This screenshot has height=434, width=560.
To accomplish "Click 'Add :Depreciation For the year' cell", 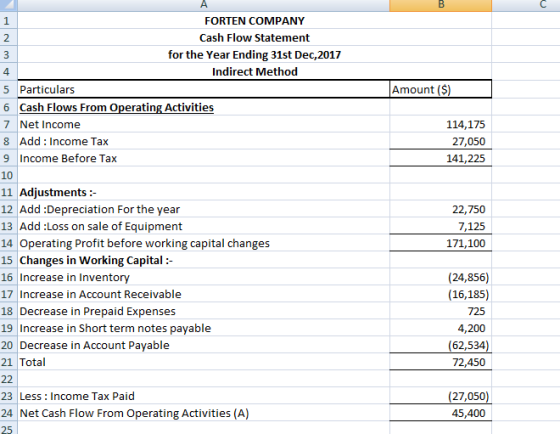I will tap(204, 209).
